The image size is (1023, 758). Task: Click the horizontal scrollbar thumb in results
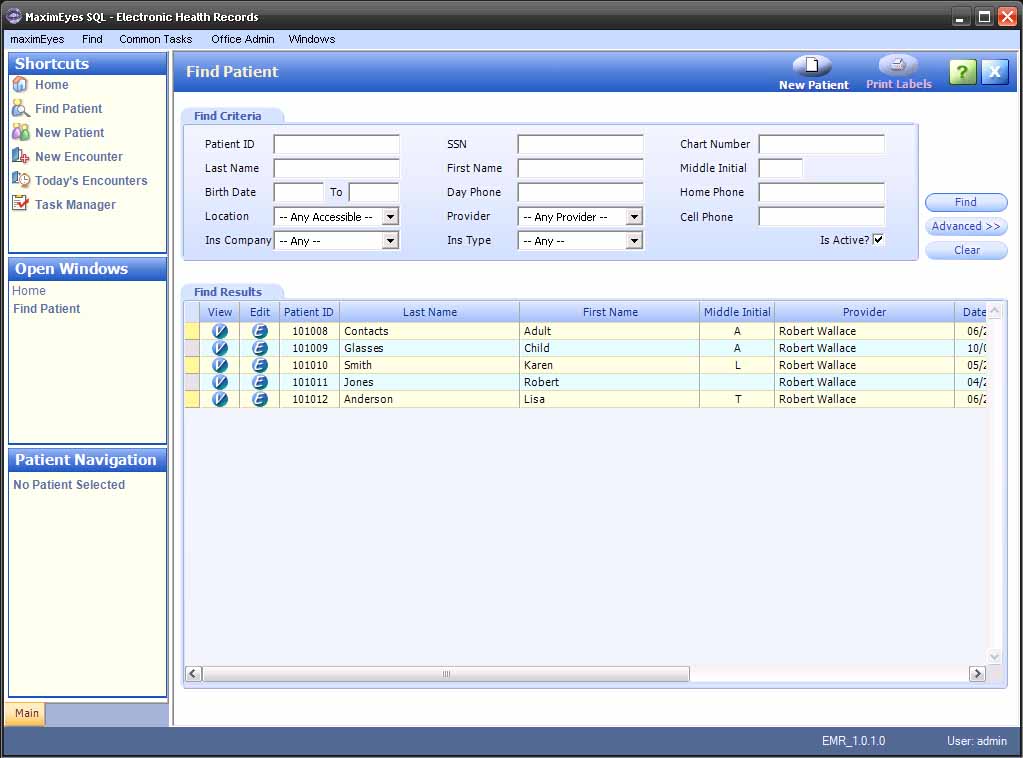(x=446, y=674)
